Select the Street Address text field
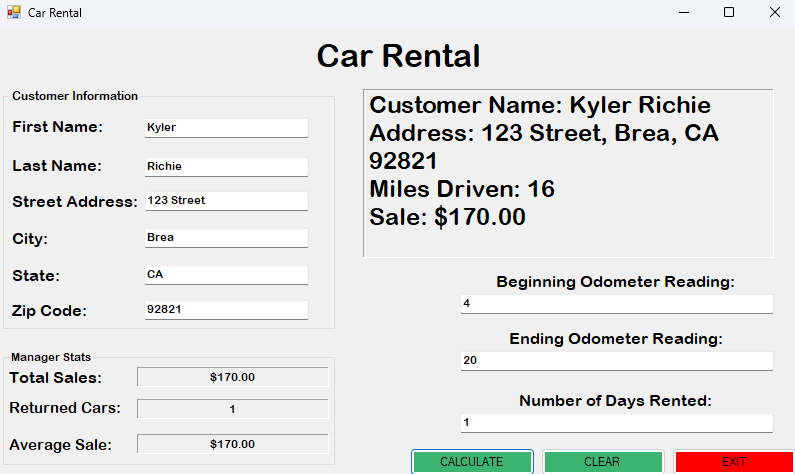Screen dimensions: 795x474 (226, 201)
